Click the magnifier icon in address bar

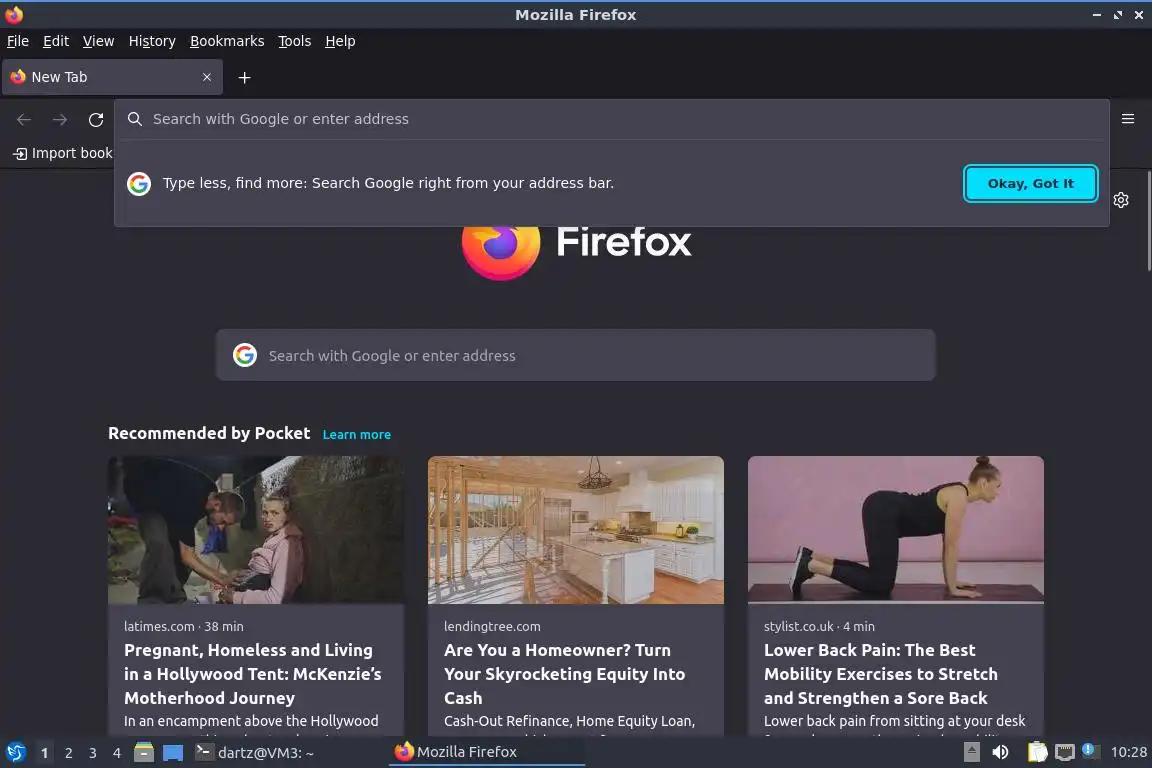tap(134, 119)
